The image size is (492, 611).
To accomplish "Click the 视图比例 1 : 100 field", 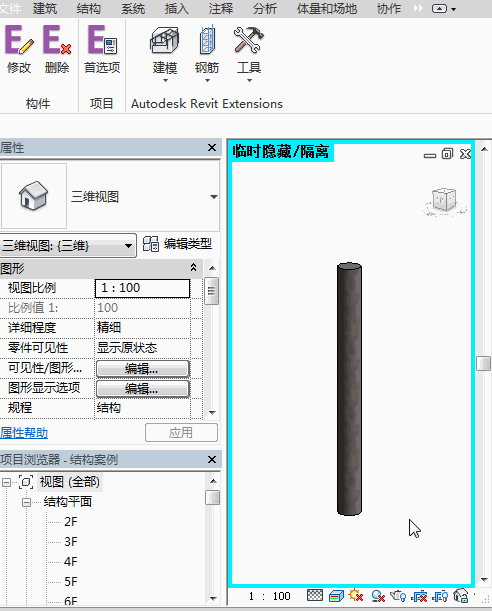I will click(143, 288).
